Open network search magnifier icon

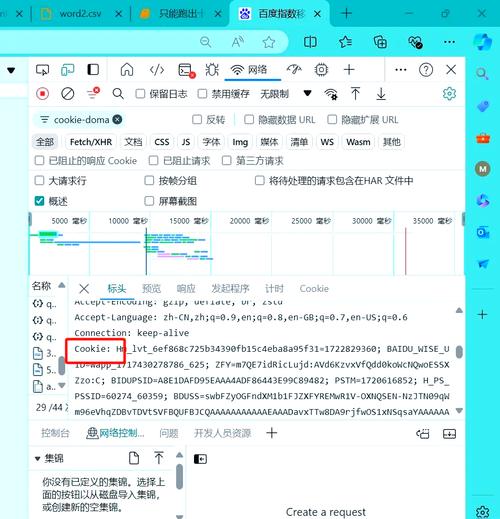tap(118, 94)
